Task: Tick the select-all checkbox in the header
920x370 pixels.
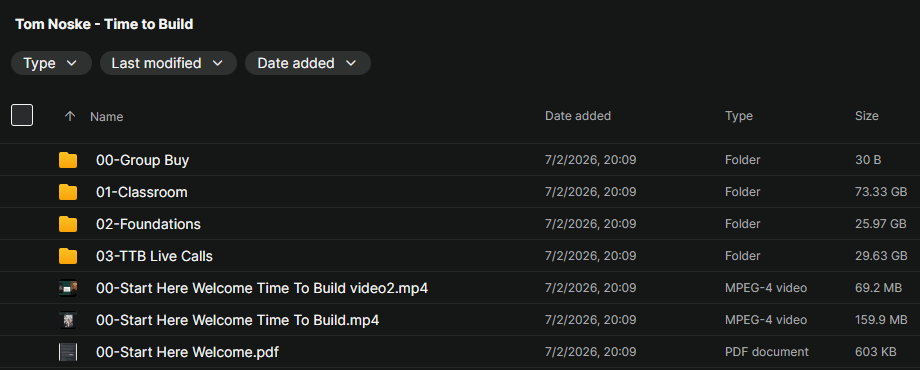Action: coord(22,115)
